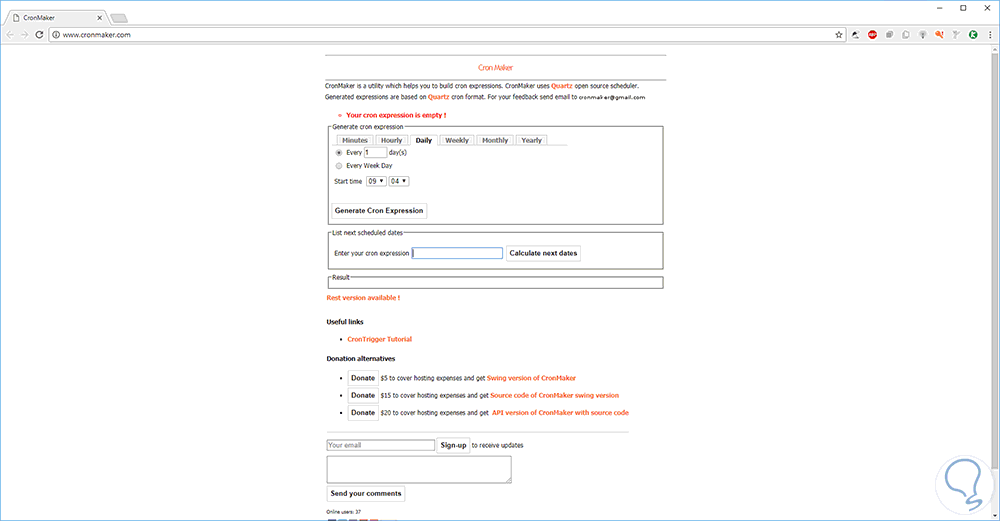
Task: Focus the comments text area
Action: pos(419,469)
